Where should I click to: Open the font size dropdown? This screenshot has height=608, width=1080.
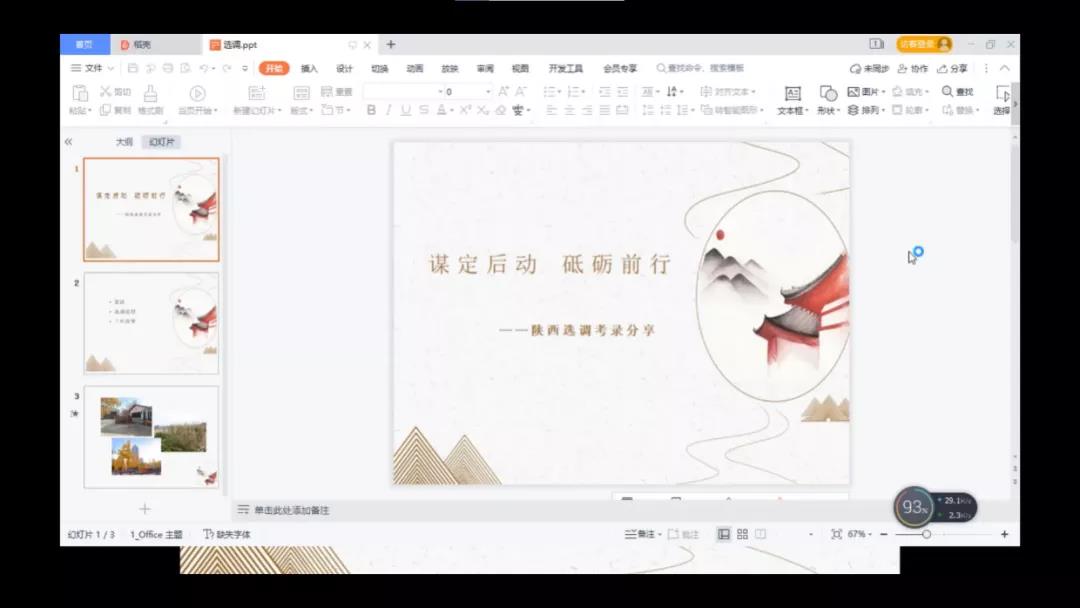[x=488, y=92]
